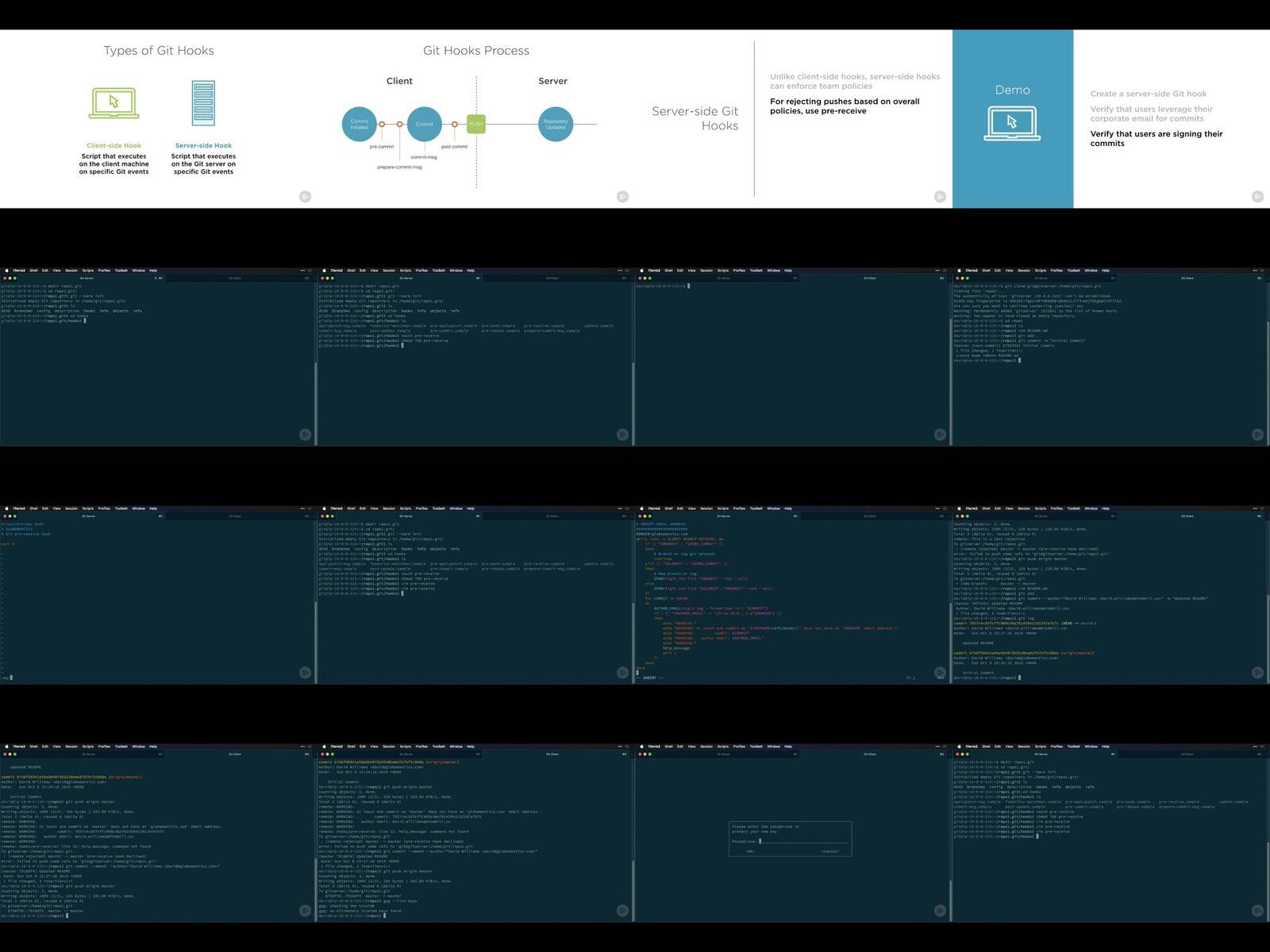This screenshot has height=952, width=1270.
Task: Open Session menu in the passphrase dialog thumbnail
Action: tap(706, 747)
